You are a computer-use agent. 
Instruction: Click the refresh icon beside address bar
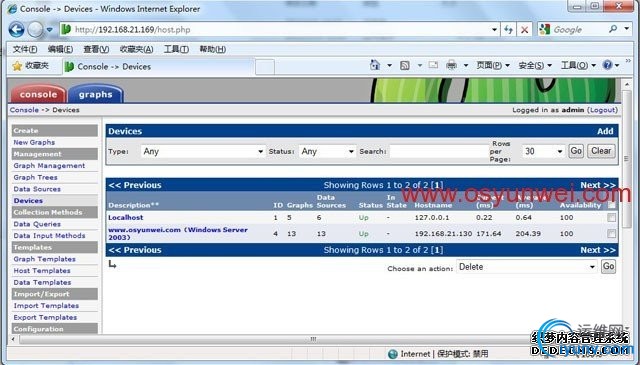coord(508,29)
